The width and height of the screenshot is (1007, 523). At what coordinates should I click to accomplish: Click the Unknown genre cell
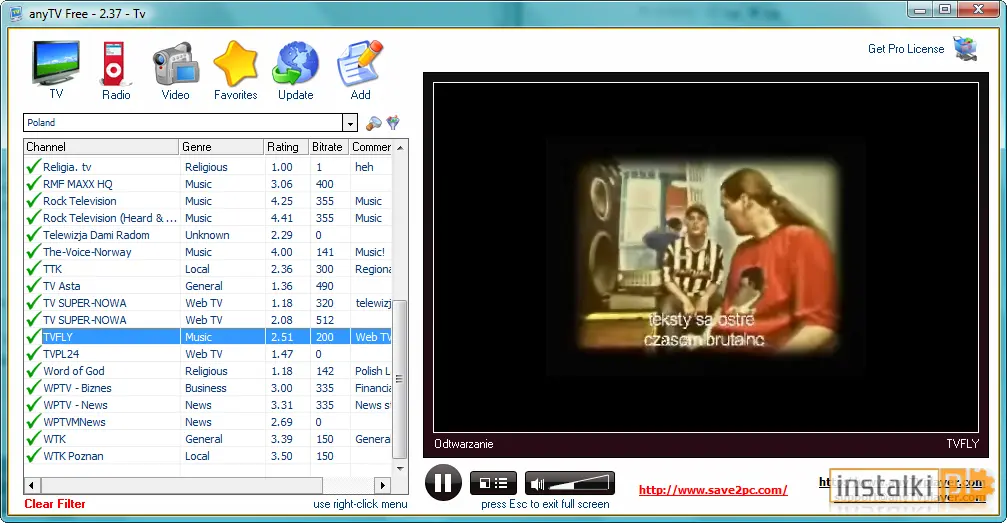(207, 235)
